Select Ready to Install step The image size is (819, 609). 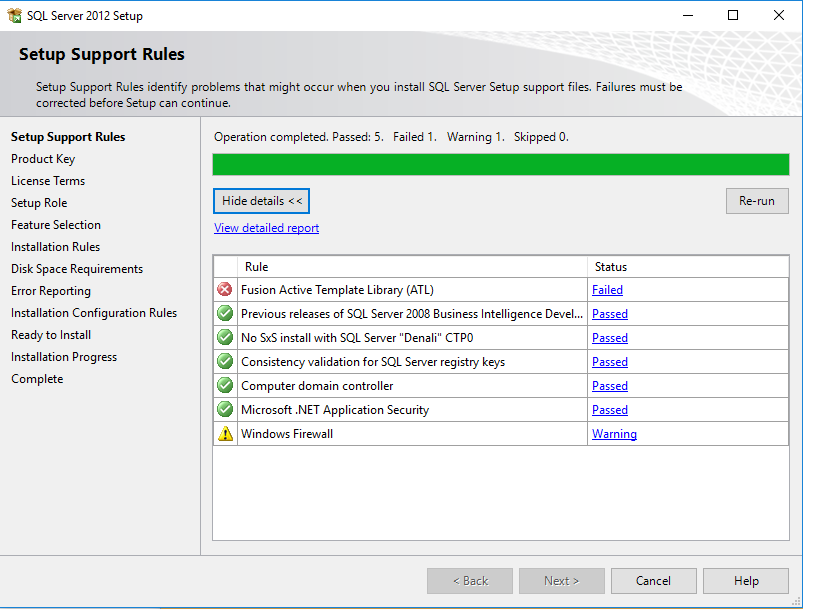point(51,335)
